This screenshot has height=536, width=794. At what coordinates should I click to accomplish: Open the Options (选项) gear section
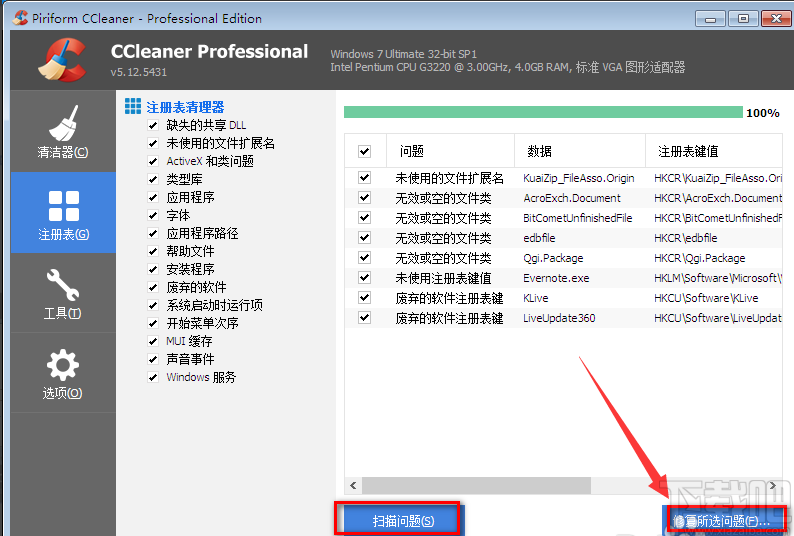click(x=63, y=372)
